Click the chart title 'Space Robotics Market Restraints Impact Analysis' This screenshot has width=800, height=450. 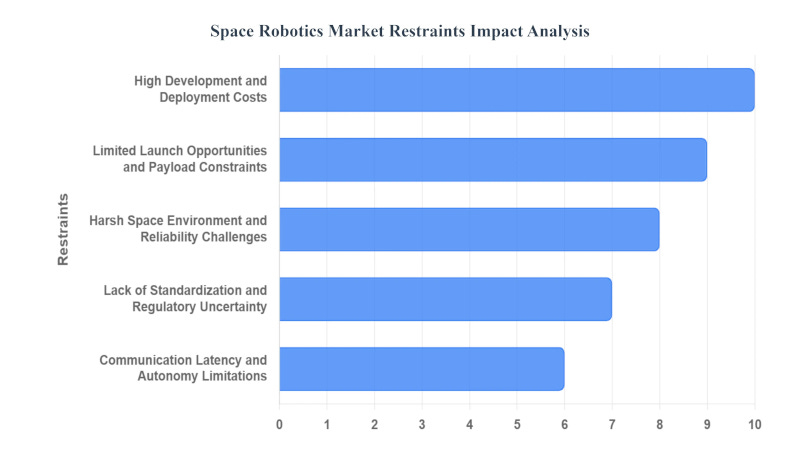click(399, 31)
